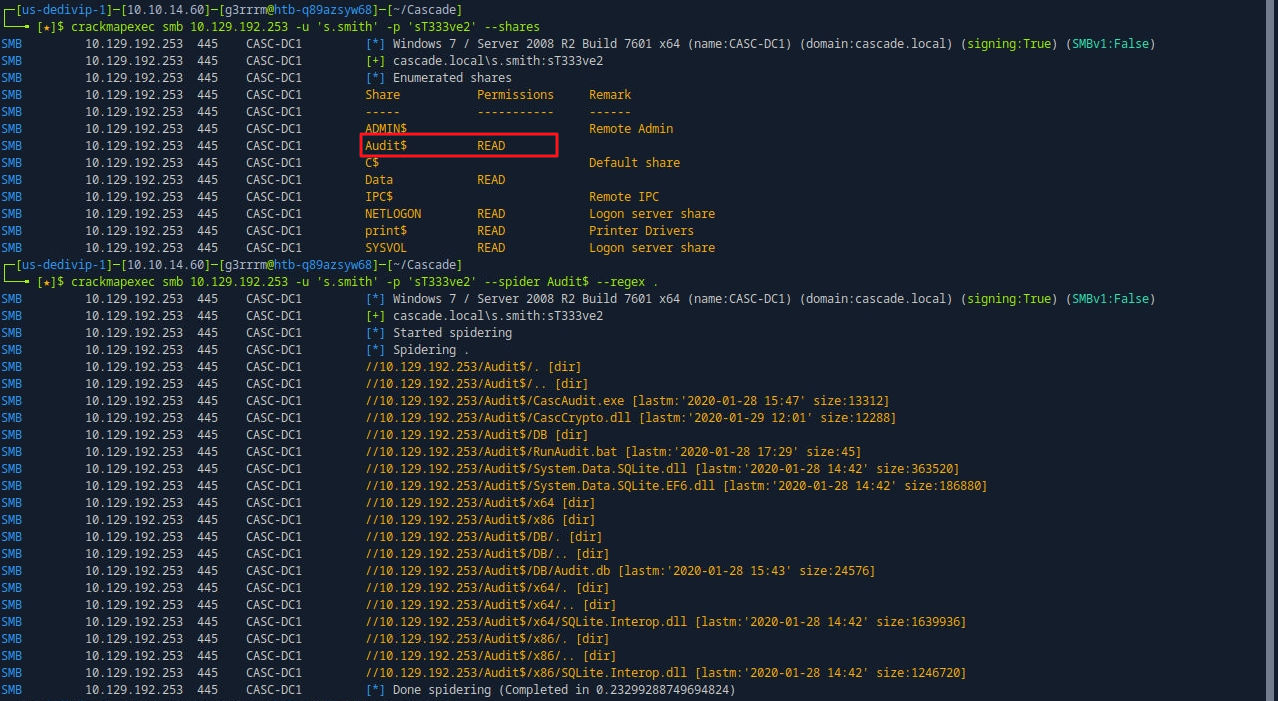Click the Default share remark

[x=634, y=163]
